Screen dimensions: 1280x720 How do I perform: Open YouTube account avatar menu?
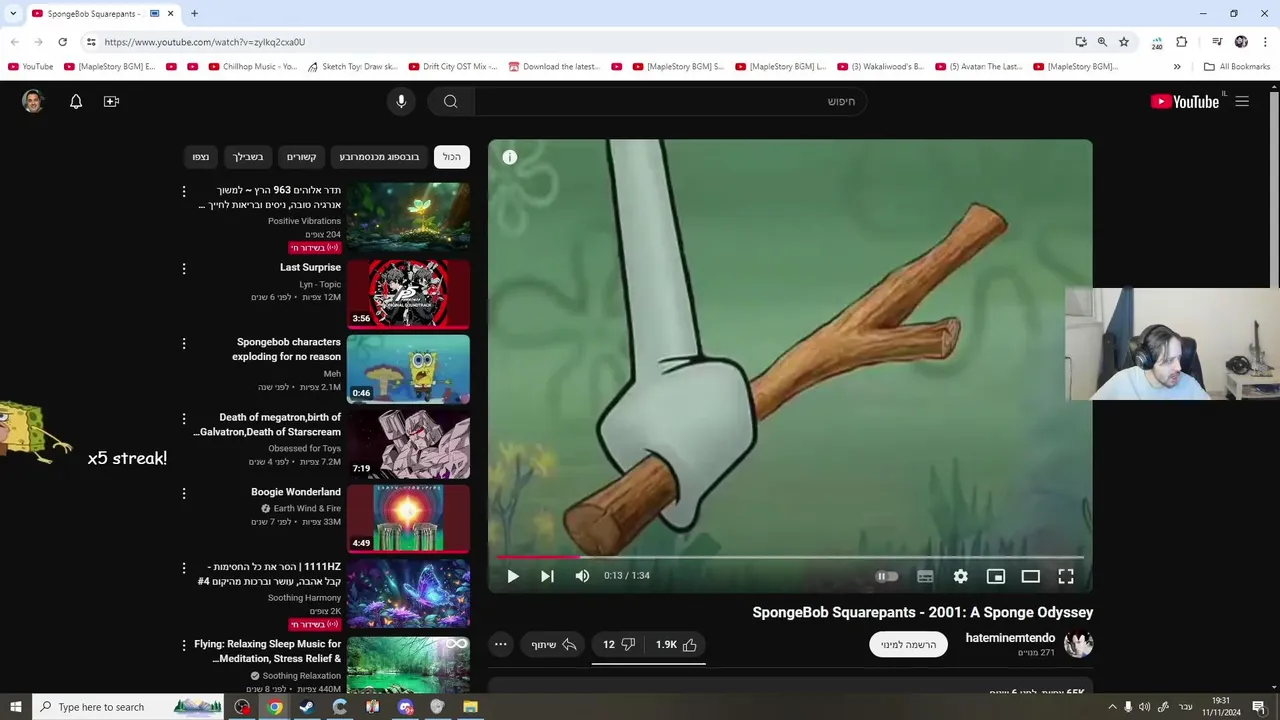click(x=33, y=101)
